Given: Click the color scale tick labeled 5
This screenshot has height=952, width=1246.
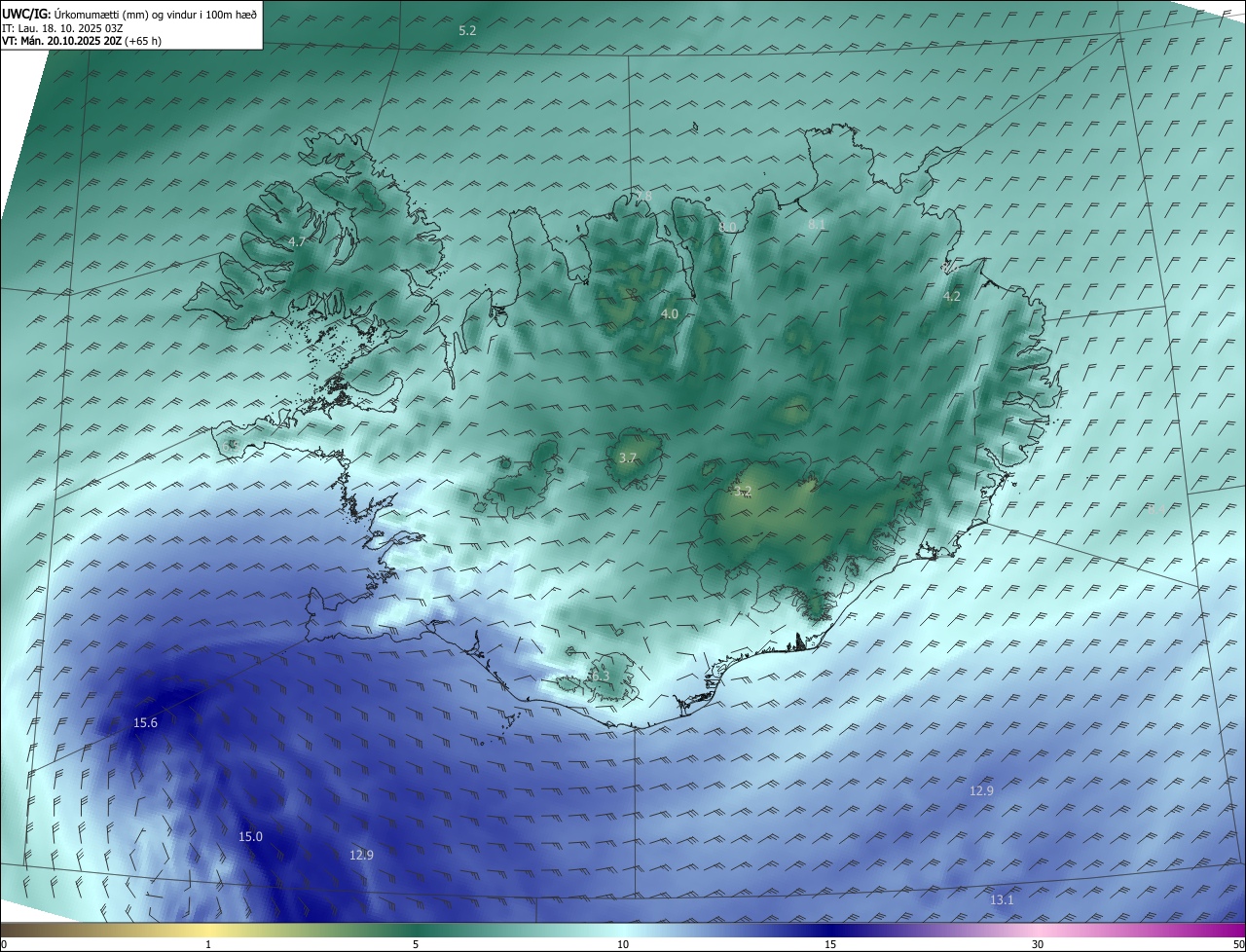Looking at the screenshot, I should tap(416, 944).
